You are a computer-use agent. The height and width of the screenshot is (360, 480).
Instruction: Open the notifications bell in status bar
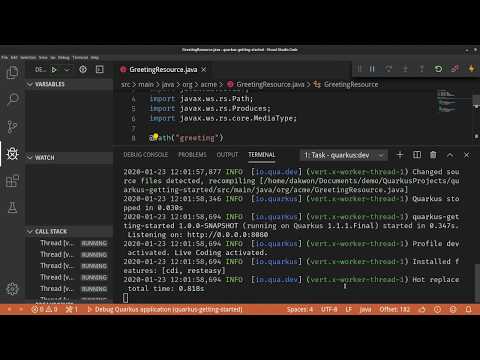tap(468, 309)
